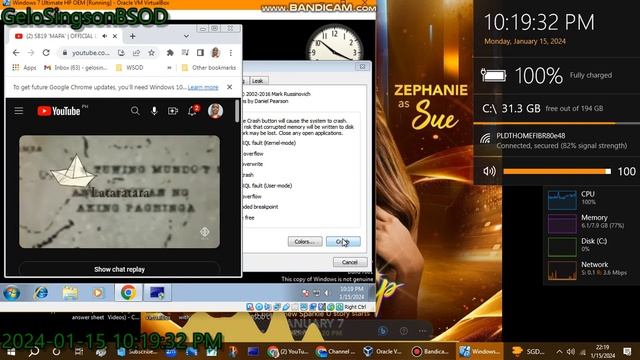Click Windows 7 tray volume icon
640x360 pixels.
pyautogui.click(x=327, y=293)
